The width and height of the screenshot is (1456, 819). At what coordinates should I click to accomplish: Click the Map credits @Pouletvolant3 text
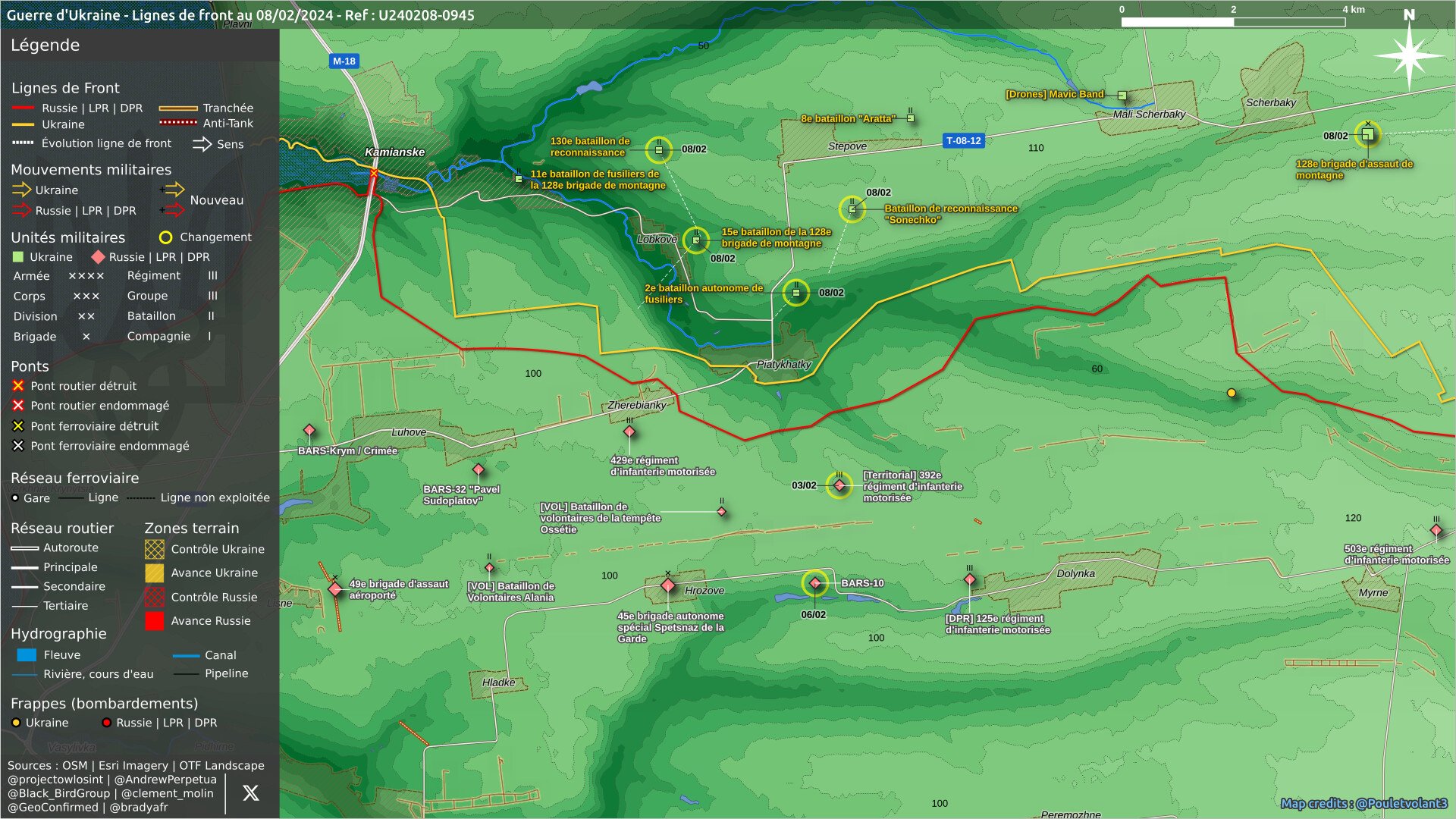(x=1363, y=804)
